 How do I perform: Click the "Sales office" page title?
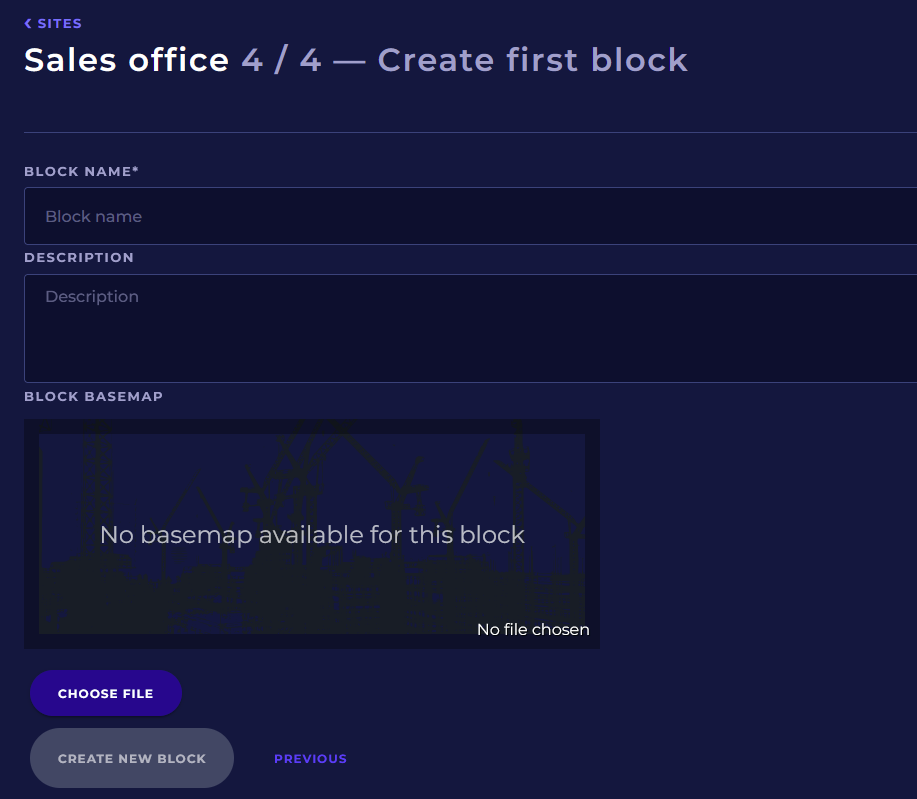click(126, 60)
